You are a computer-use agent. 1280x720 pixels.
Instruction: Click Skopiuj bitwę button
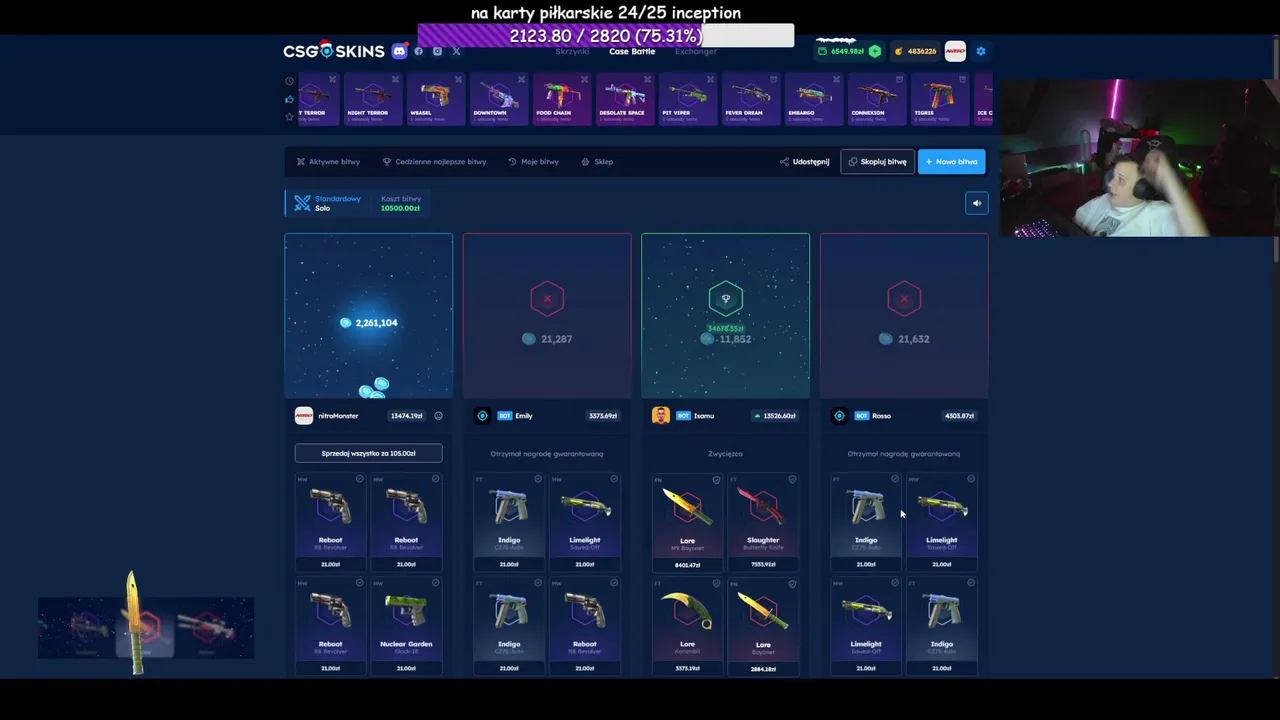pyautogui.click(x=877, y=161)
